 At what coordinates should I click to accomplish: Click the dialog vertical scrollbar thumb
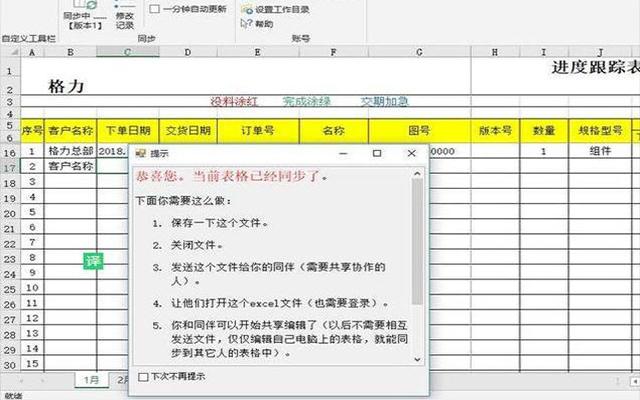coord(417,242)
